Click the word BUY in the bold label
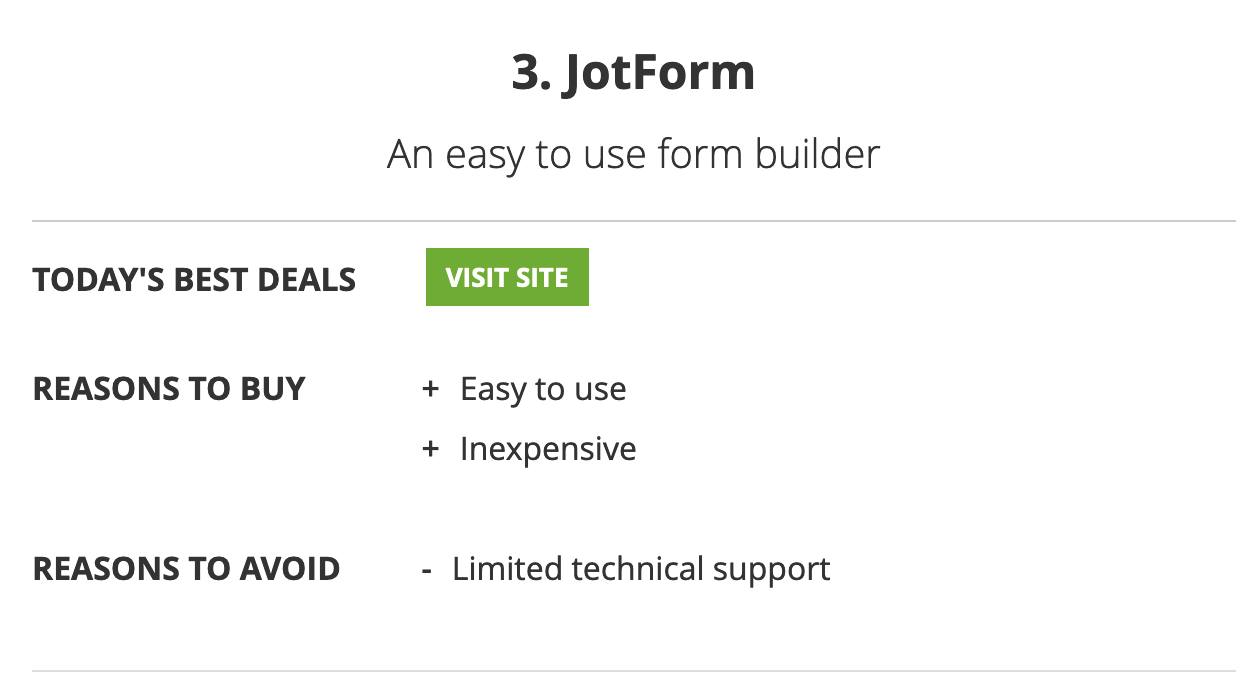 [x=272, y=389]
